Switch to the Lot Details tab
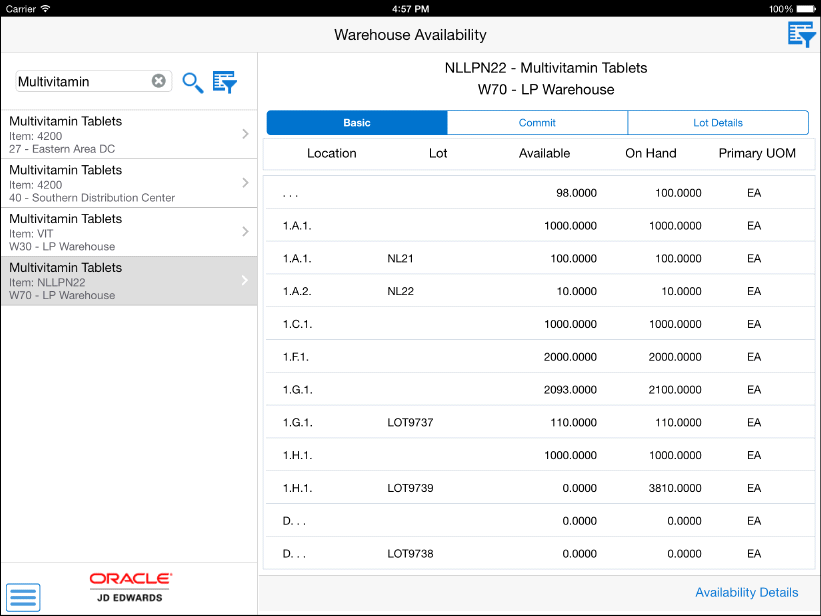This screenshot has height=616, width=821. 718,123
